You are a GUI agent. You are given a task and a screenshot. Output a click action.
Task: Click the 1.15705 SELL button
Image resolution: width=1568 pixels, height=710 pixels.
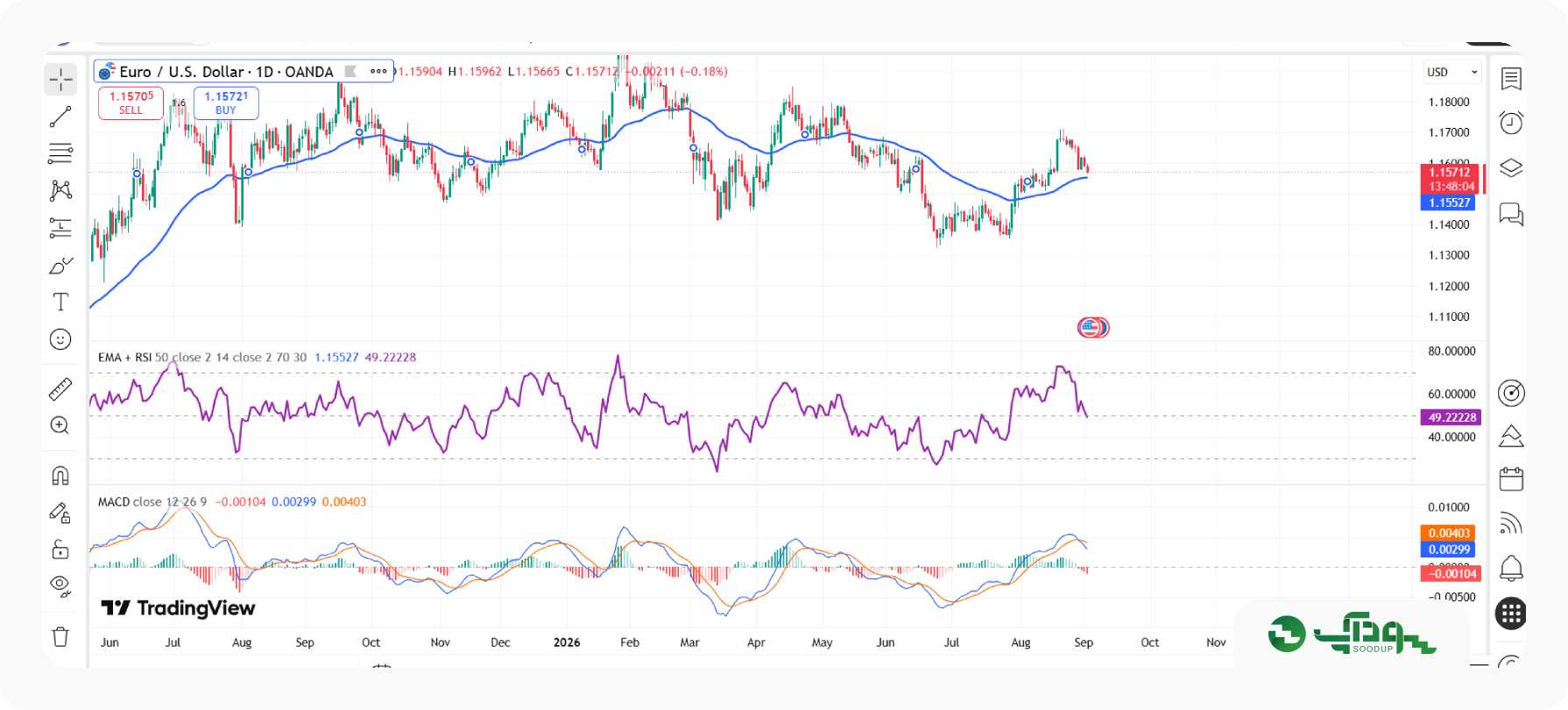click(x=131, y=103)
